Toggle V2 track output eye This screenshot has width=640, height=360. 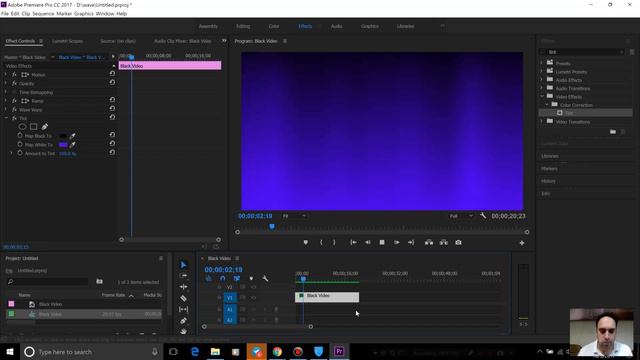pyautogui.click(x=253, y=287)
